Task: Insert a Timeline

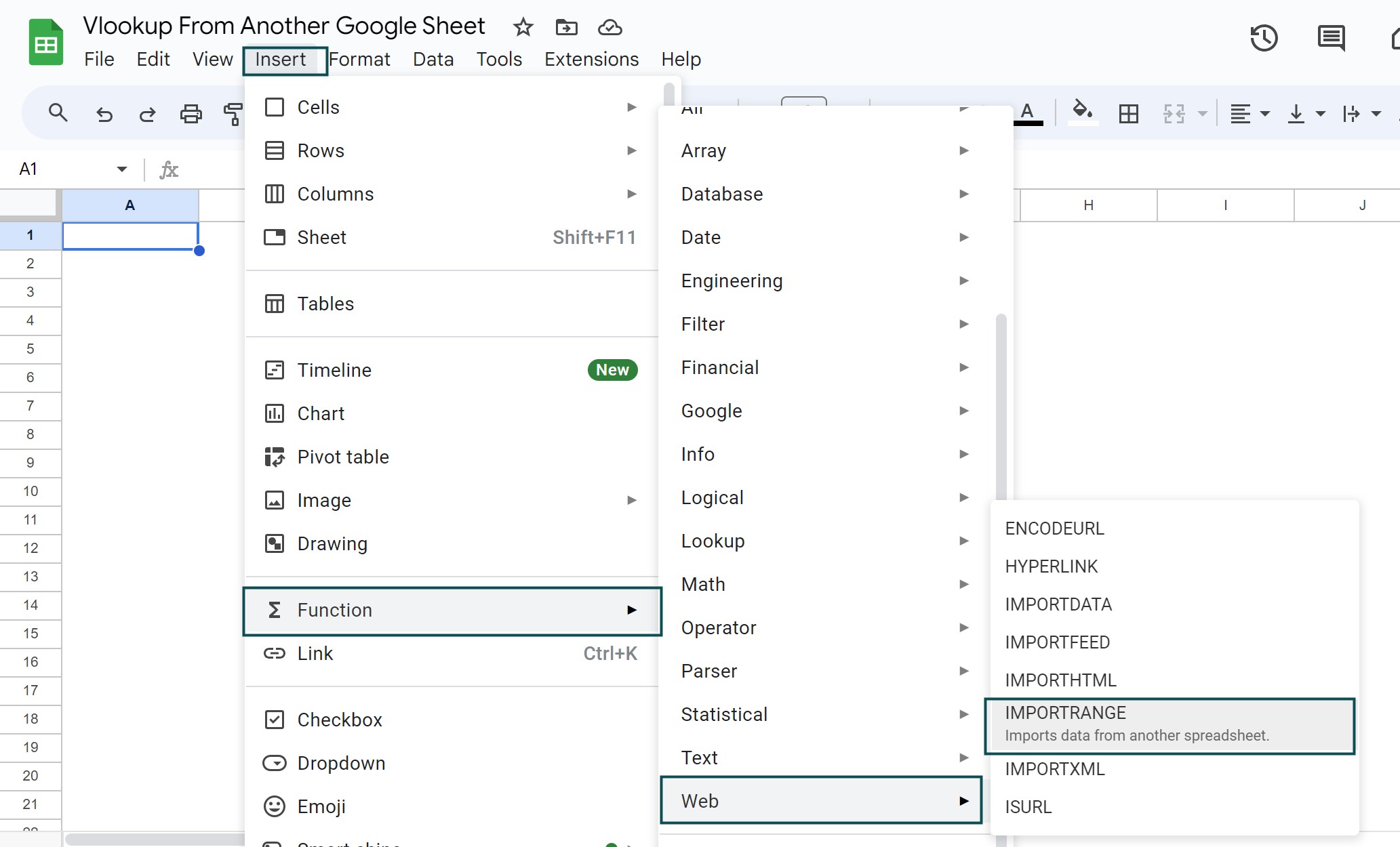Action: point(451,370)
